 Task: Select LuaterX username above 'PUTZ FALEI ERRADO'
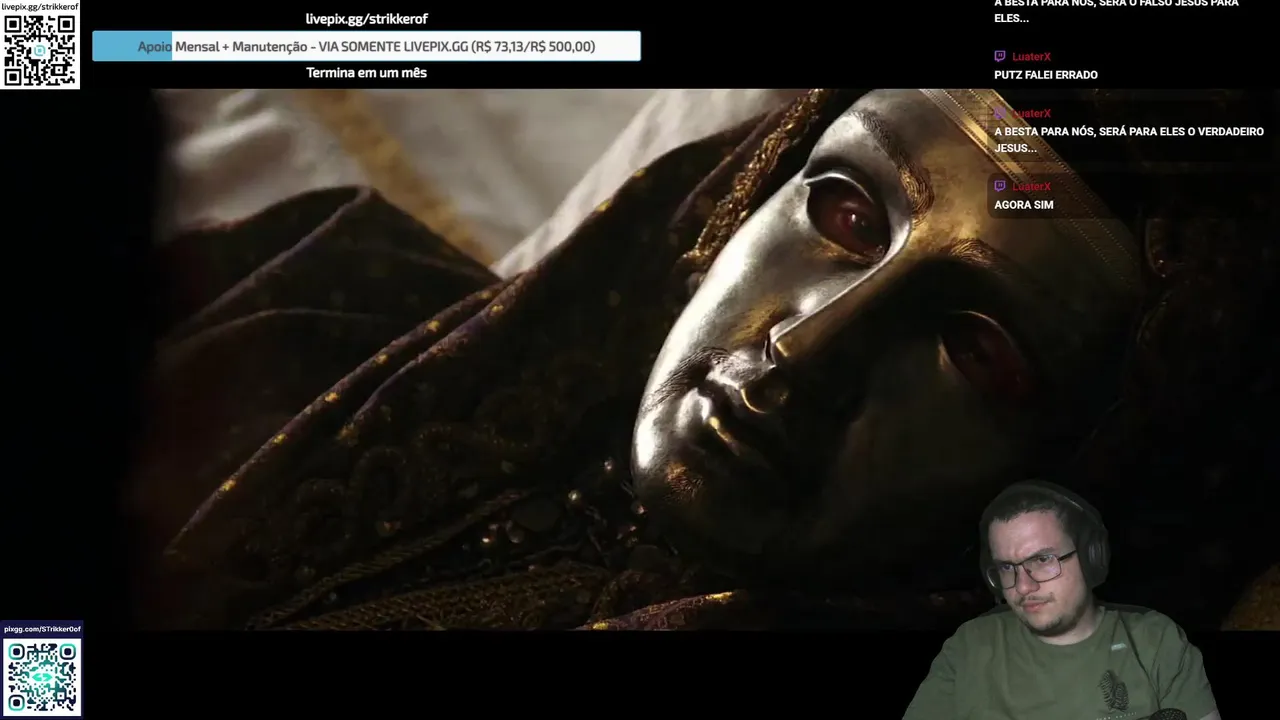1031,57
